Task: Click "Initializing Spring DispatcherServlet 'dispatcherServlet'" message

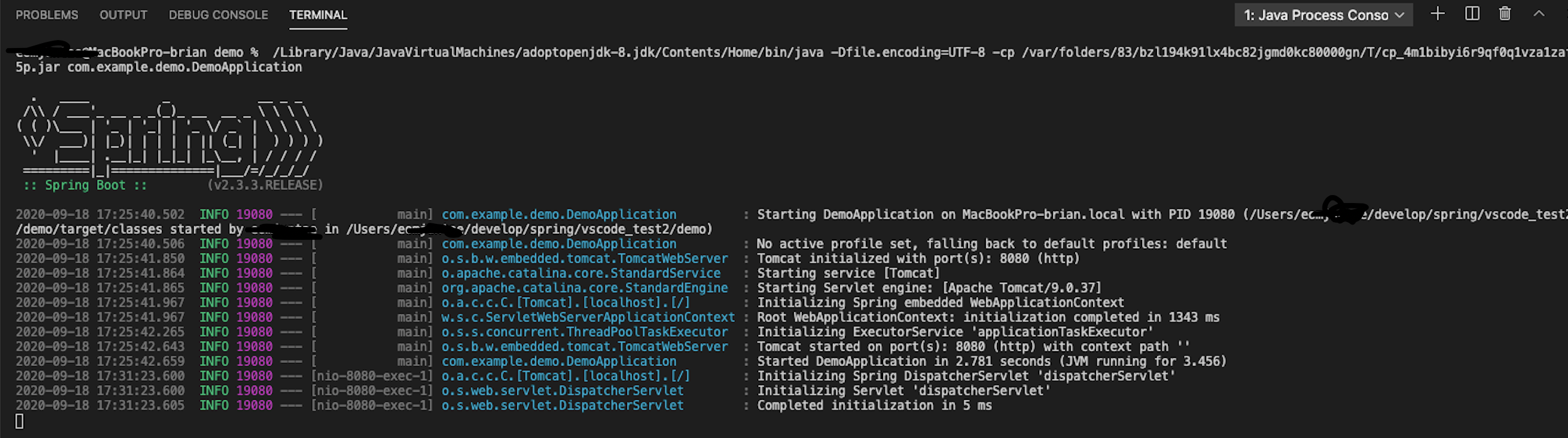Action: coord(966,376)
